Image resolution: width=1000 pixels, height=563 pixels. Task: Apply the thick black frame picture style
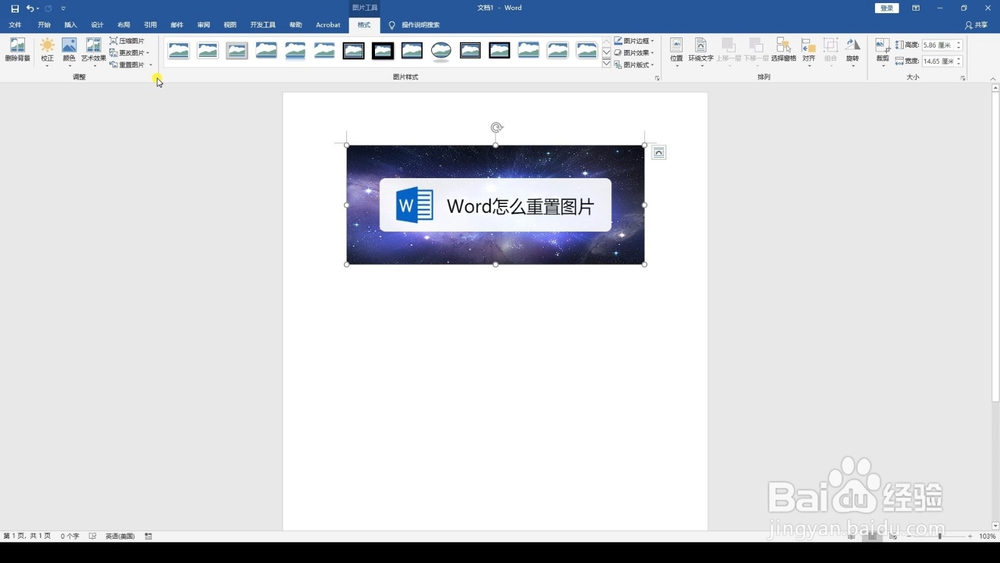[x=383, y=51]
